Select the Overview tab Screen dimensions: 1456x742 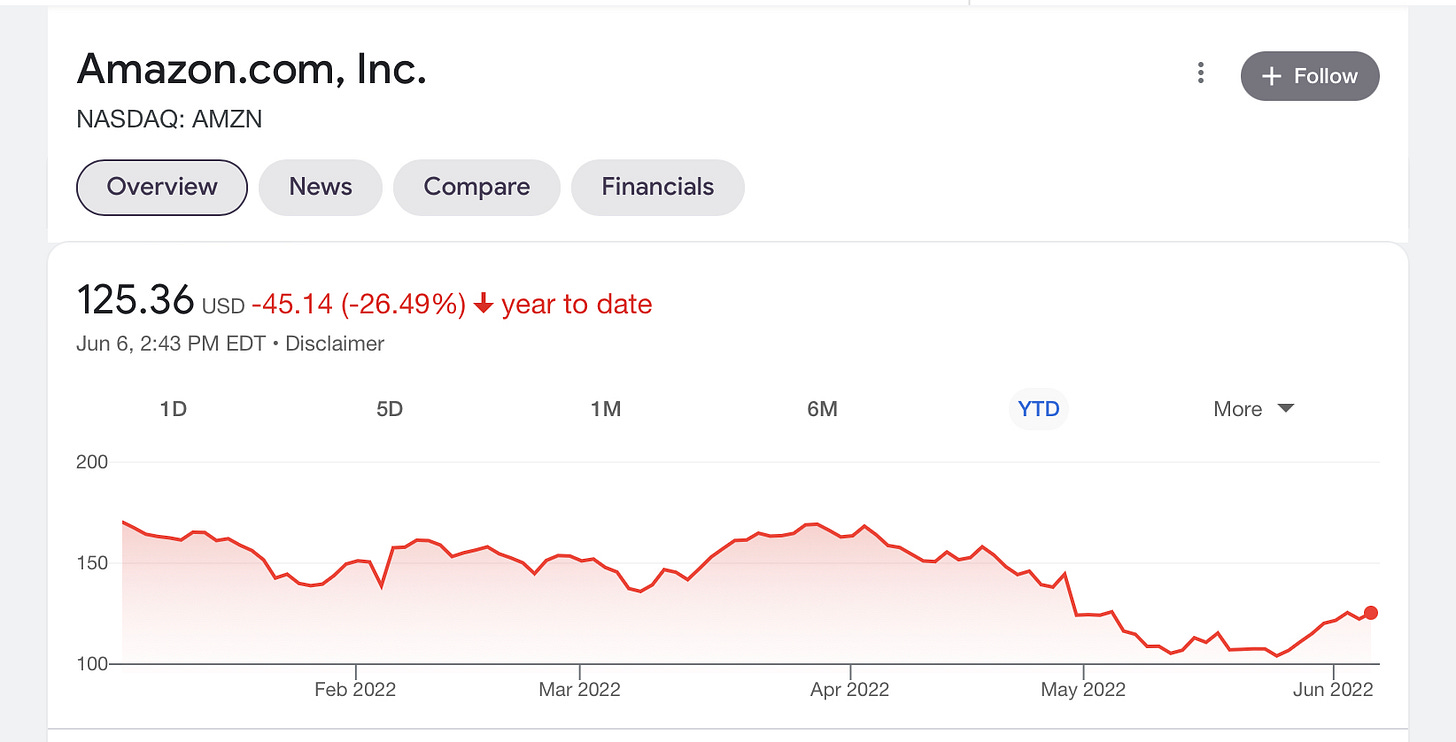click(161, 187)
